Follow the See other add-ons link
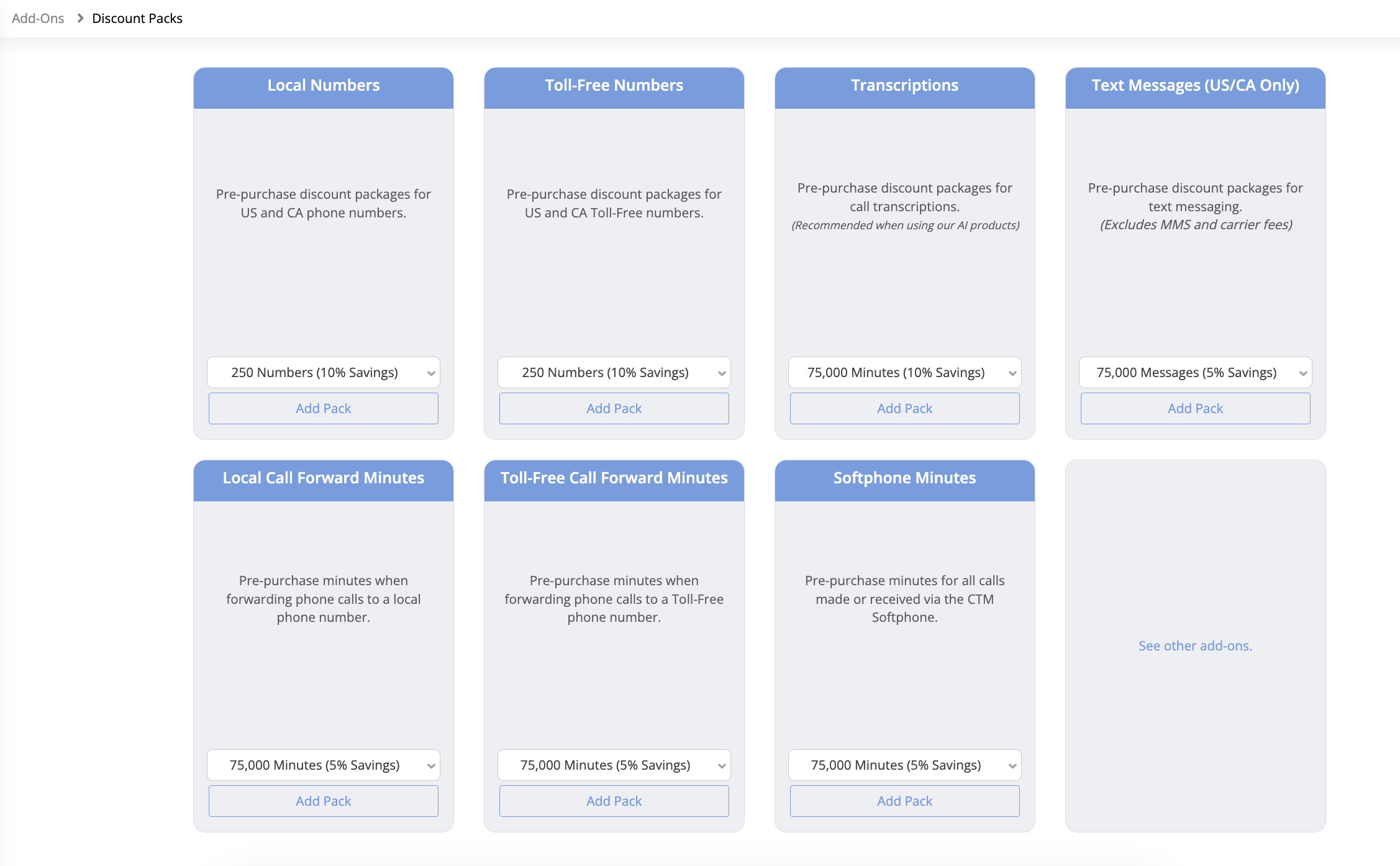Image resolution: width=1400 pixels, height=866 pixels. tap(1195, 646)
